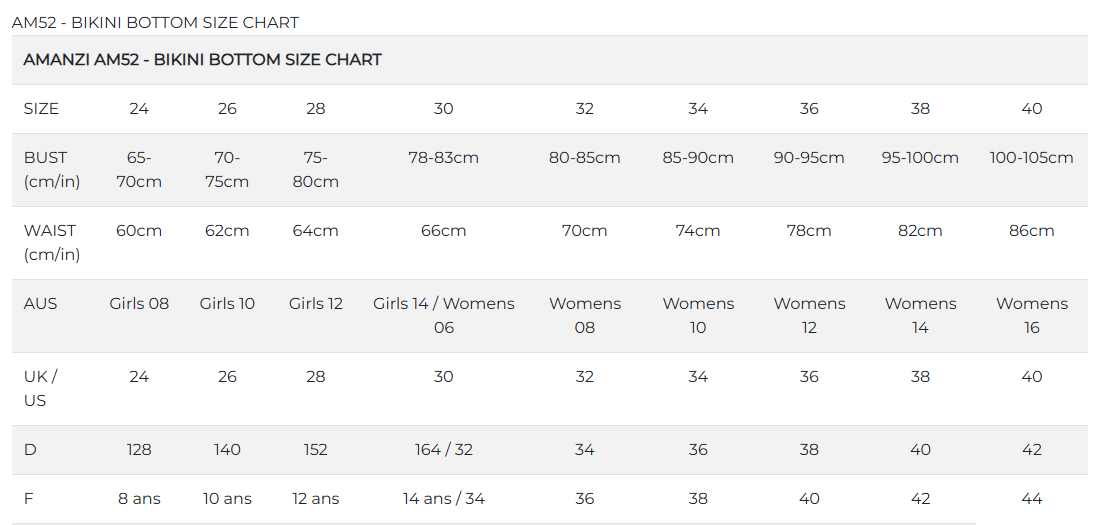Click the 14 ans / 34 cell
This screenshot has width=1100, height=525.
click(x=444, y=499)
